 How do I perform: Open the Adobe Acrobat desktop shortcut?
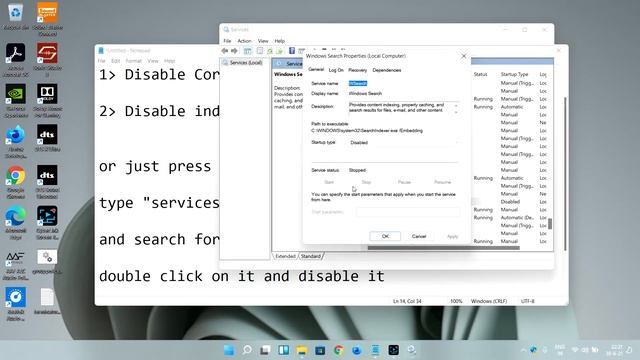tap(16, 60)
